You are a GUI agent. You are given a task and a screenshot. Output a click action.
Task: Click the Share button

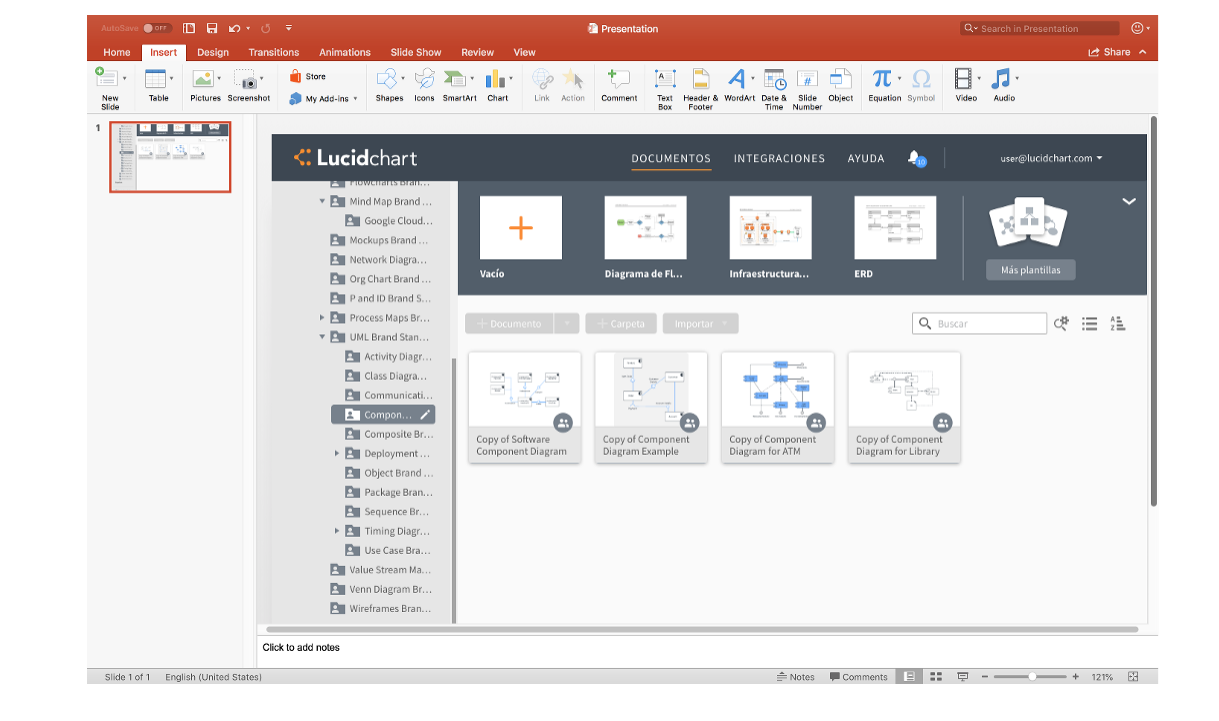coord(1109,52)
